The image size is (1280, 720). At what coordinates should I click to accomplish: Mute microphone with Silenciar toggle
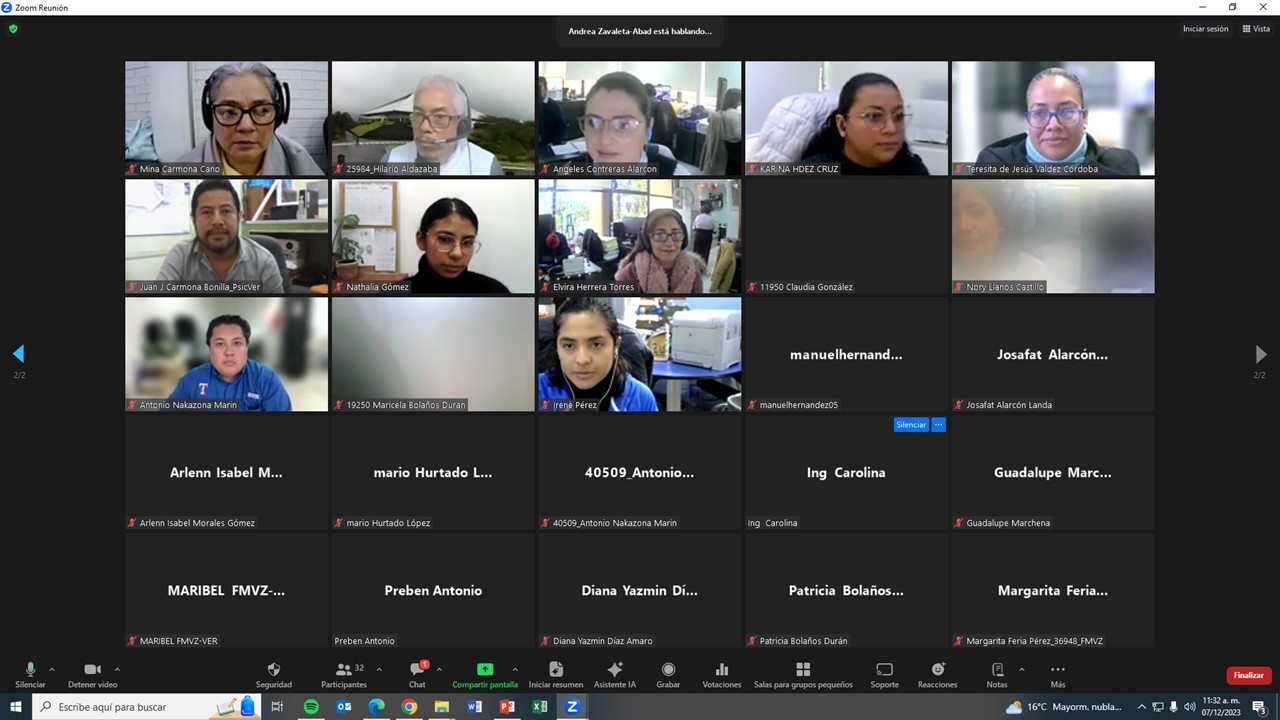coord(30,670)
